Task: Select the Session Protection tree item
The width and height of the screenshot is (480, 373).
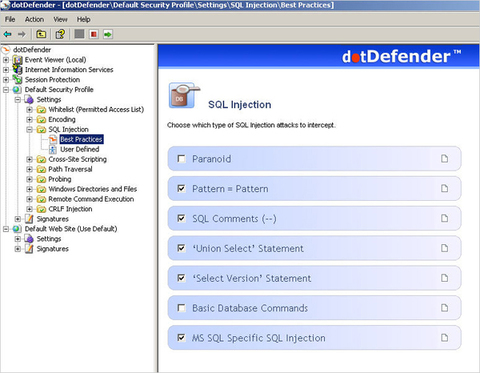Action: click(x=52, y=80)
